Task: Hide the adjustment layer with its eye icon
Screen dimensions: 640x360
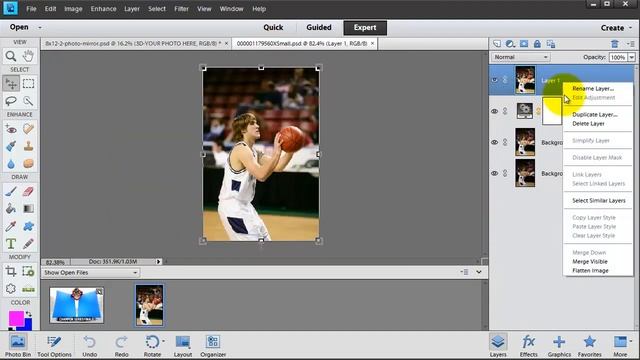Action: point(495,111)
